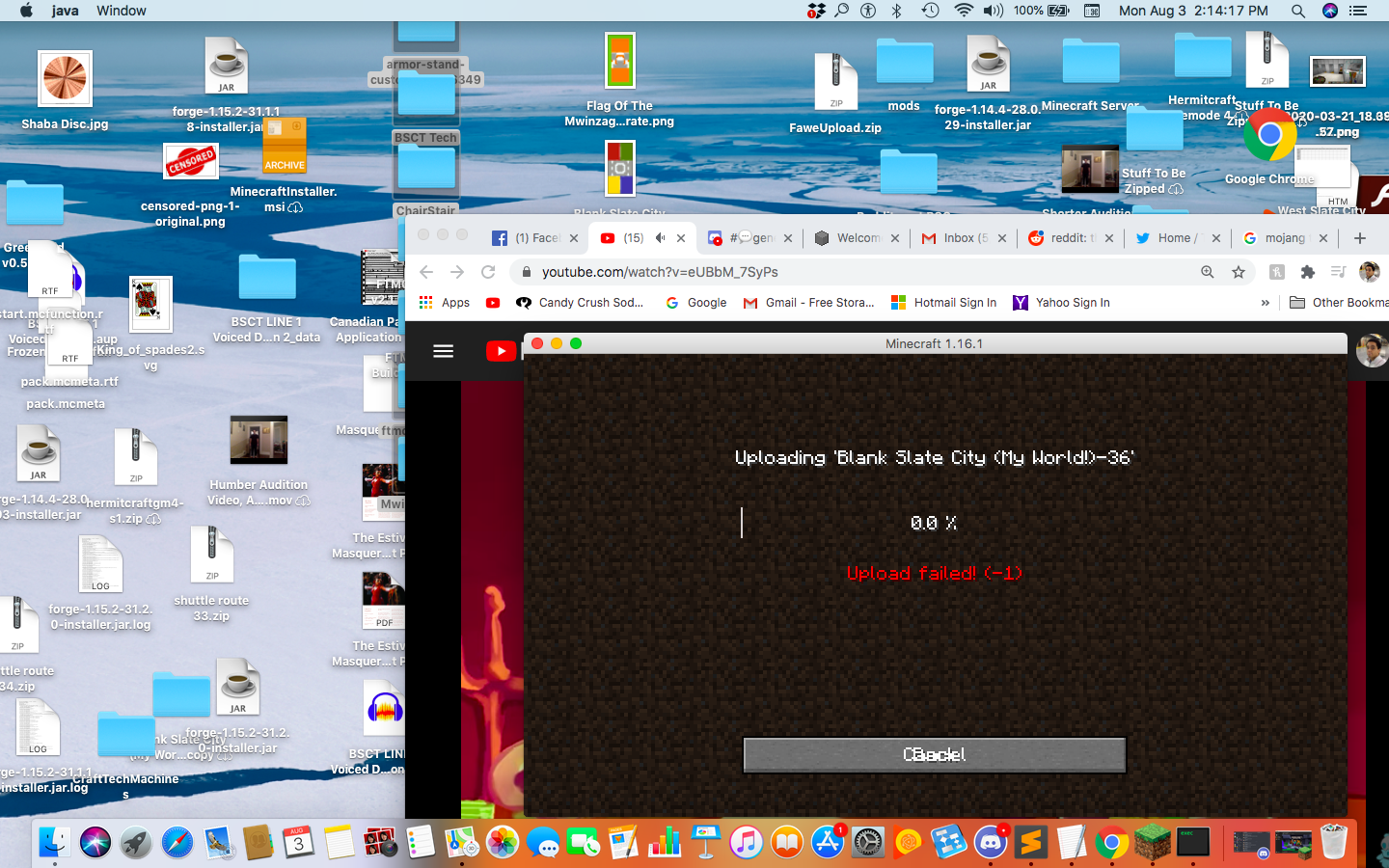Expand hidden bookmarks chevron
The image size is (1389, 868).
[x=1266, y=303]
